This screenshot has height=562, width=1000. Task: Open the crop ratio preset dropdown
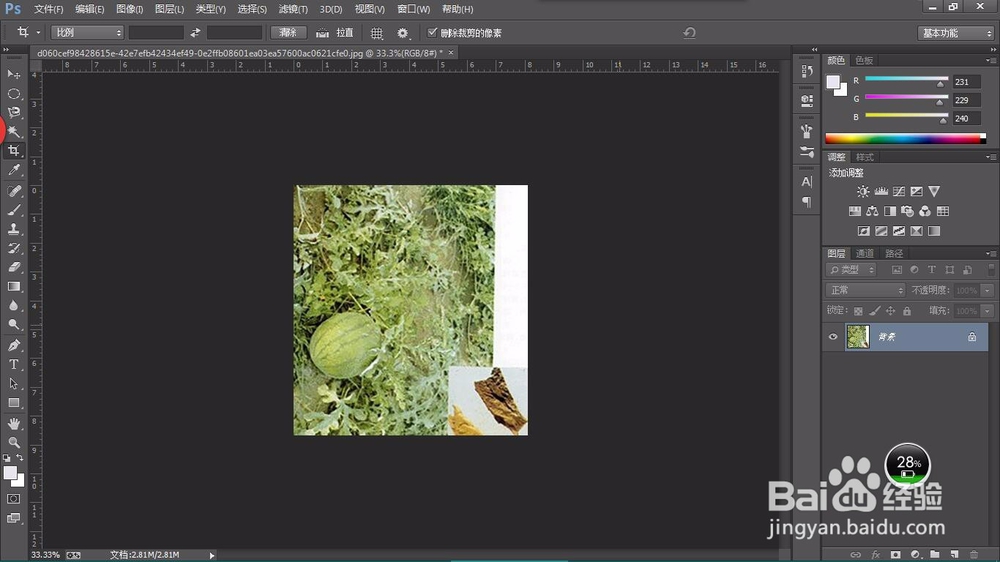pos(87,32)
